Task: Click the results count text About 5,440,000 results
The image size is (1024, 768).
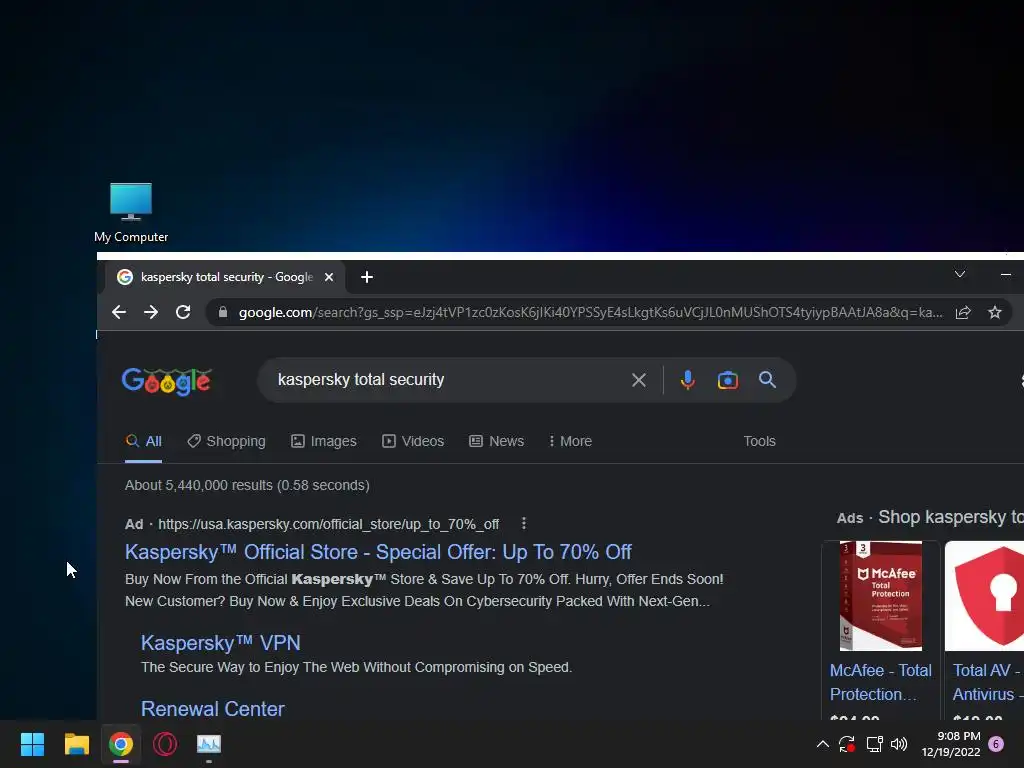Action: (x=247, y=485)
